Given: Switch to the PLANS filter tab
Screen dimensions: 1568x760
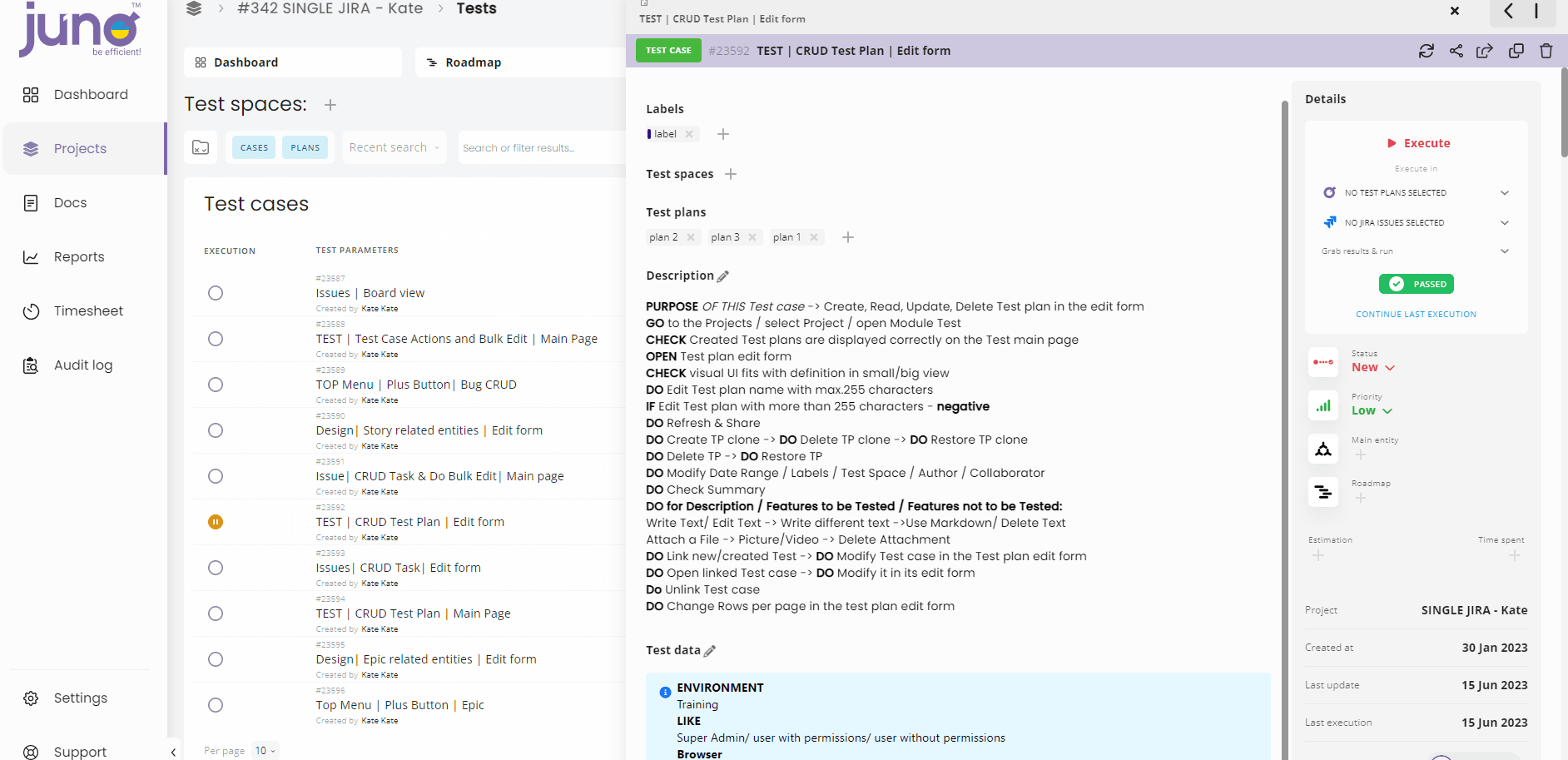Looking at the screenshot, I should tap(305, 147).
